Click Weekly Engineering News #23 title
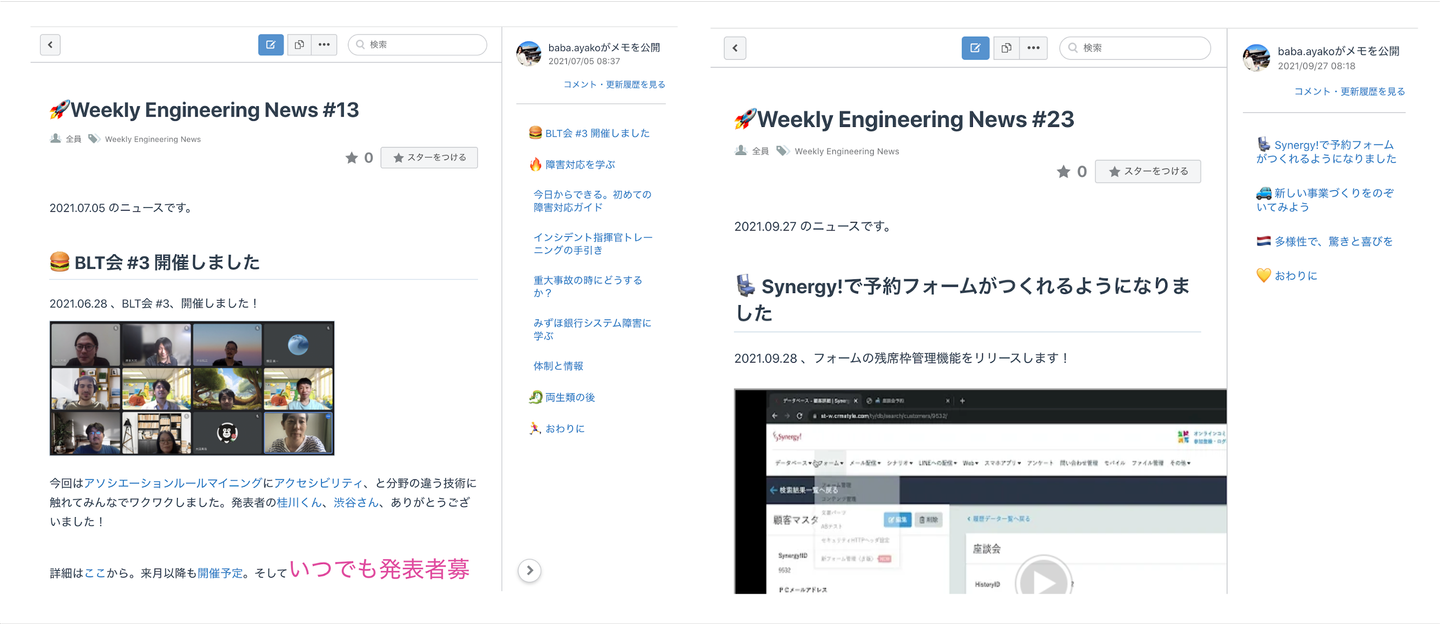 [x=904, y=120]
